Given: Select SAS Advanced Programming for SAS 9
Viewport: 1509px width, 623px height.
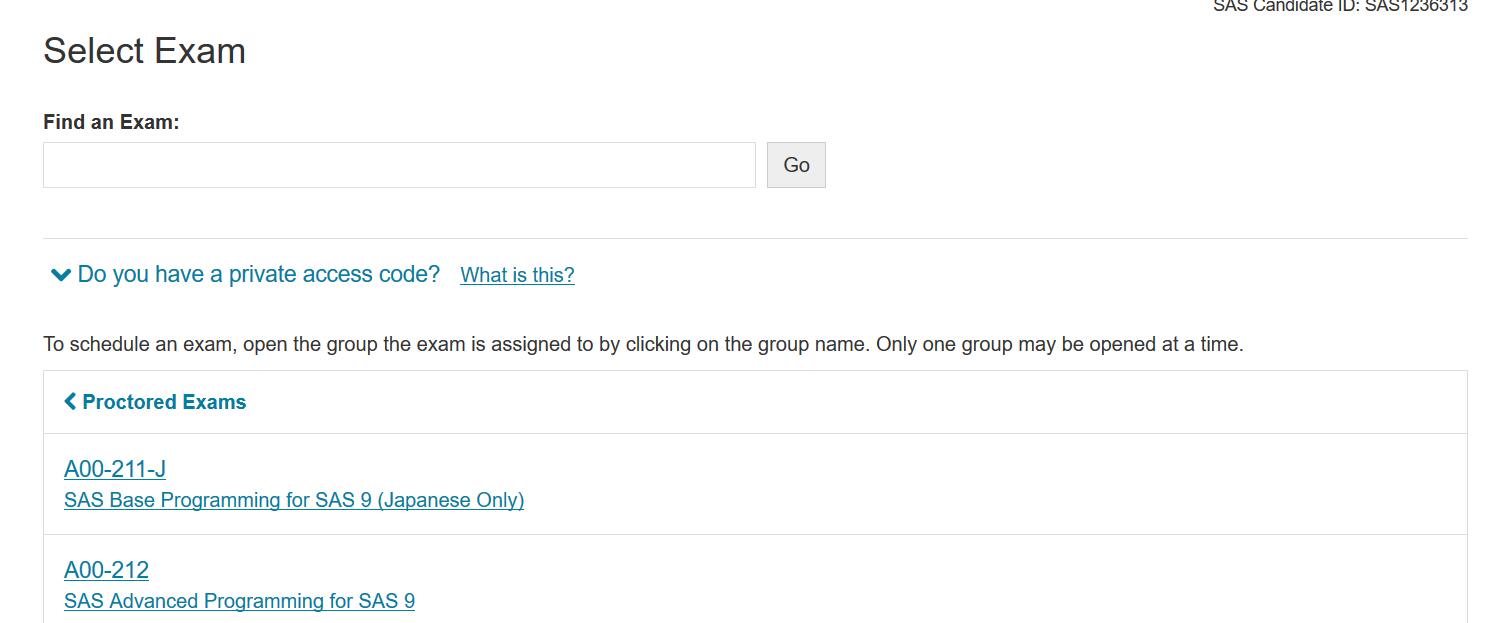Looking at the screenshot, I should click(239, 601).
